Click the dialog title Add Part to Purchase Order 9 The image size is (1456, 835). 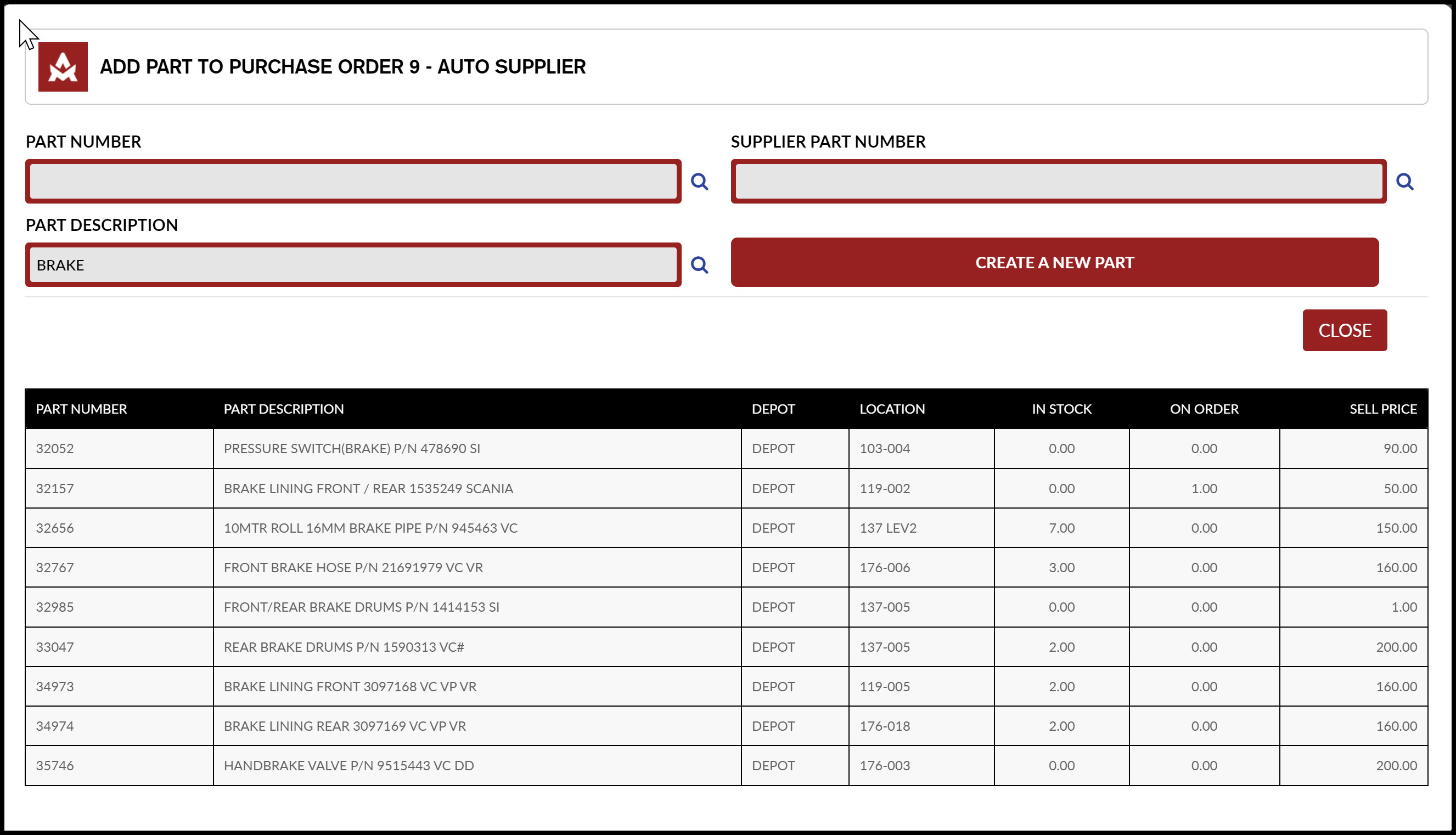(342, 66)
